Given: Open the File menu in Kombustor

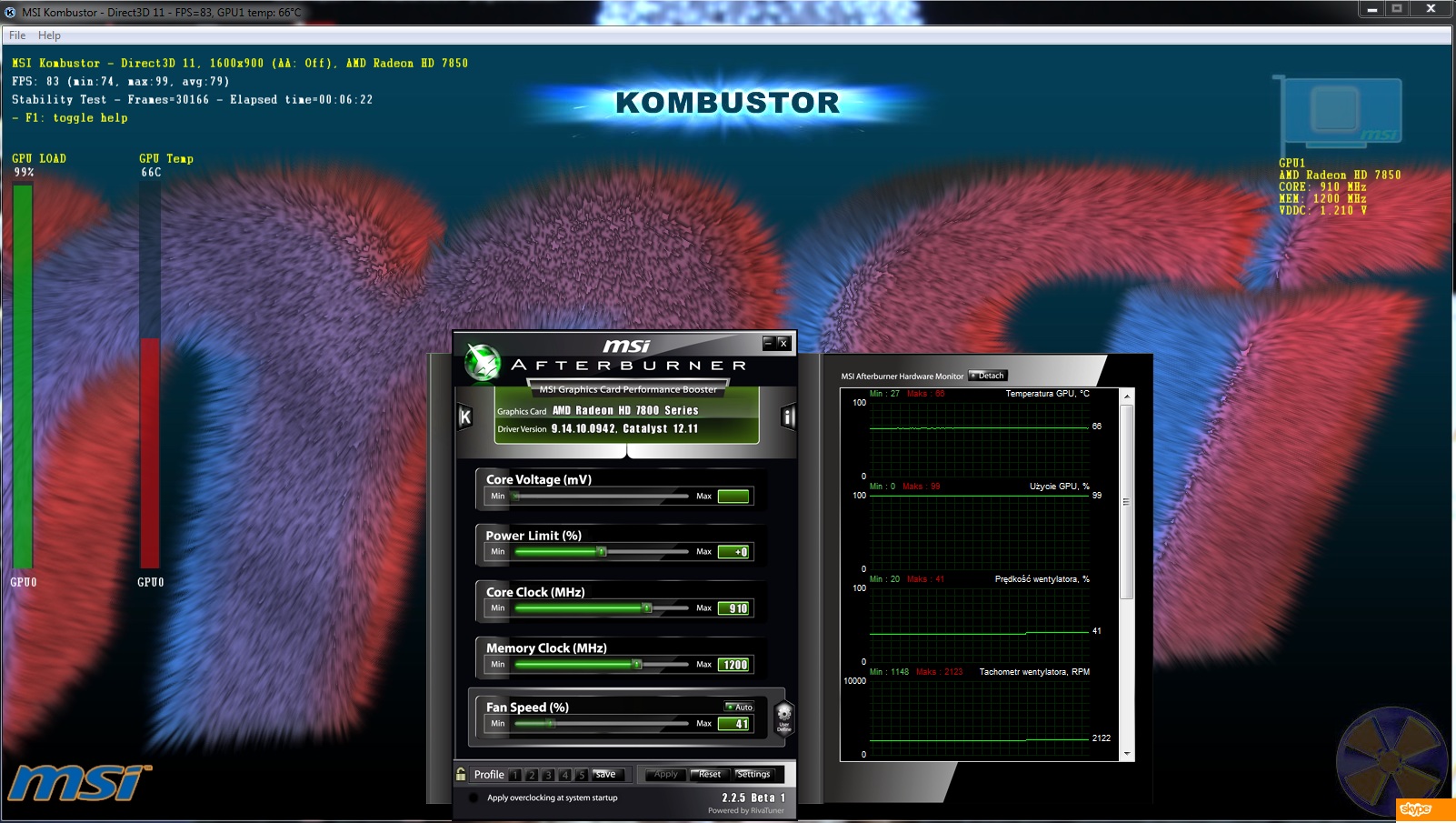Looking at the screenshot, I should [17, 35].
